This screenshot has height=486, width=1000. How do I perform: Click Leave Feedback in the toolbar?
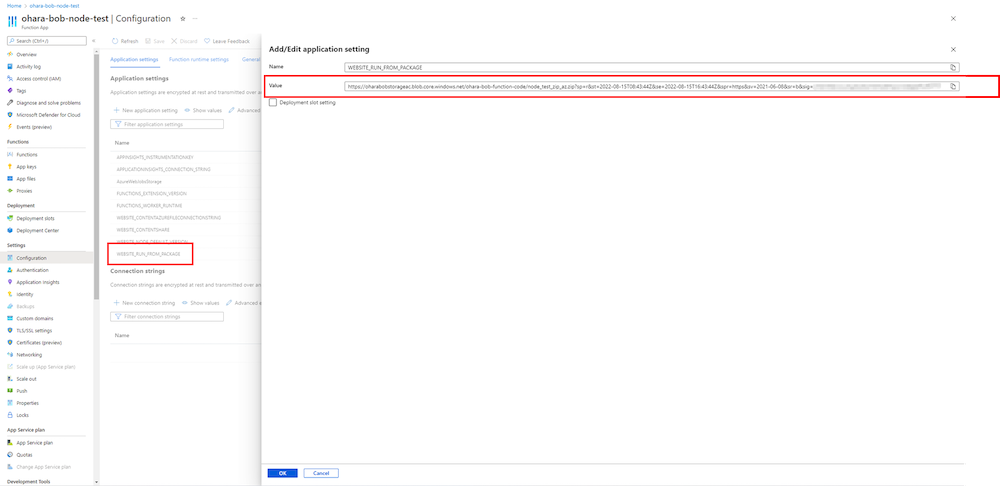pos(226,41)
